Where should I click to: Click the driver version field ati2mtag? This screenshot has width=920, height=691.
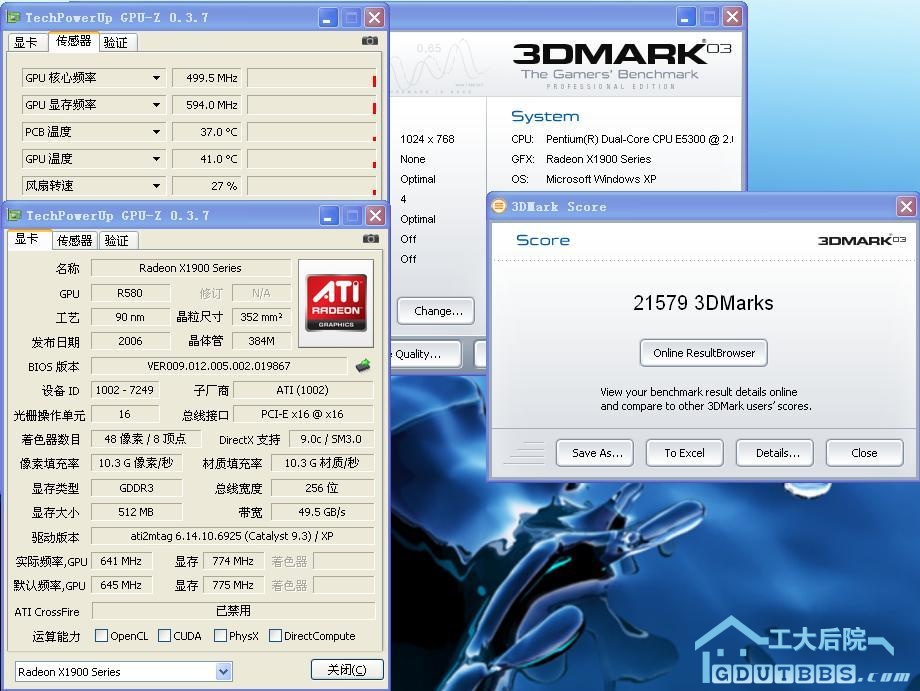[232, 536]
